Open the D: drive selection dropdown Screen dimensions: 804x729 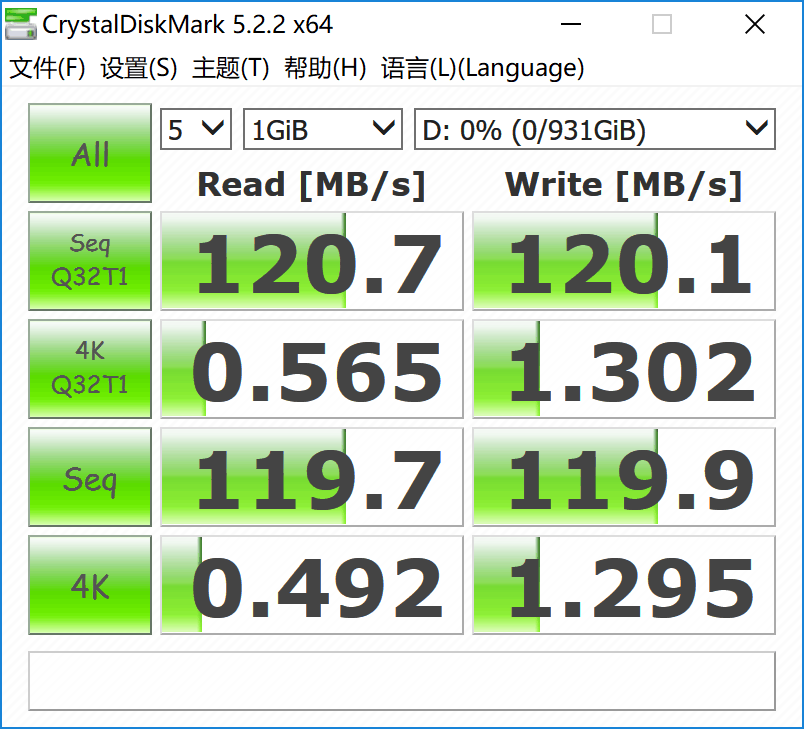pos(594,130)
